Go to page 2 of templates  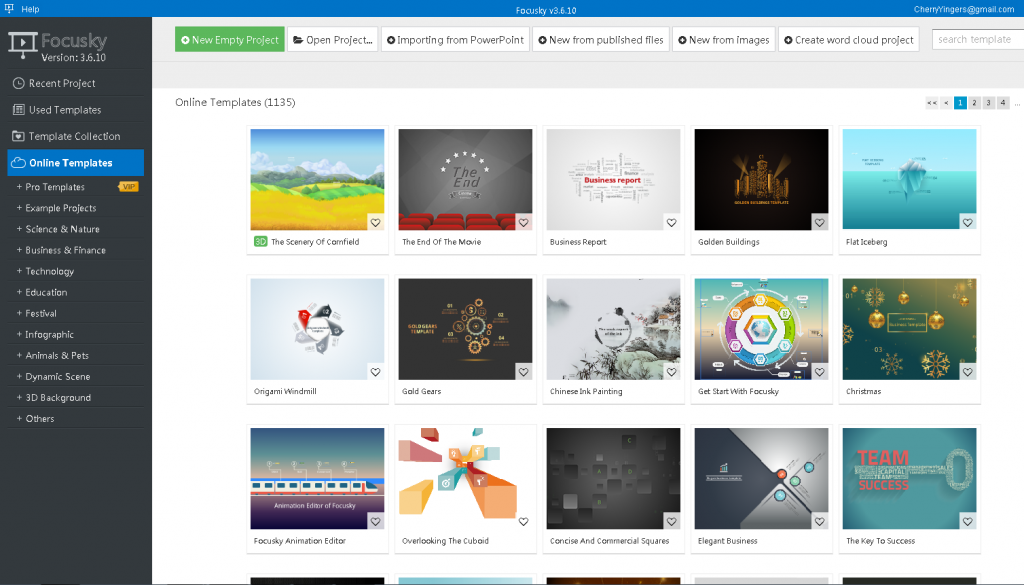[x=974, y=103]
